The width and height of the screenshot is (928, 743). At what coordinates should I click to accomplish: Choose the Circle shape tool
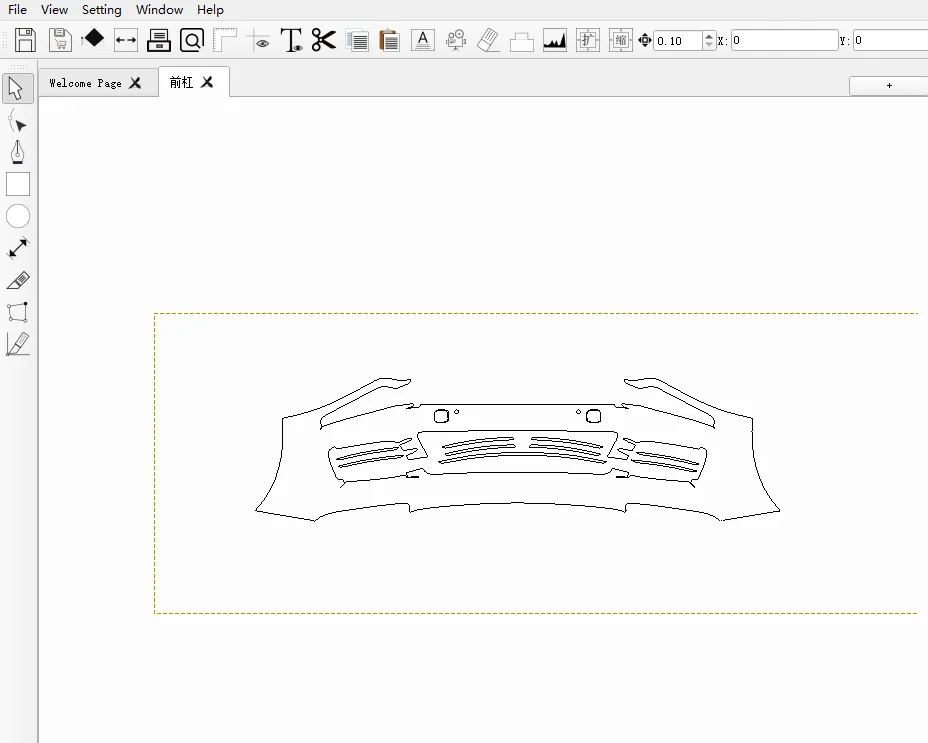point(18,216)
